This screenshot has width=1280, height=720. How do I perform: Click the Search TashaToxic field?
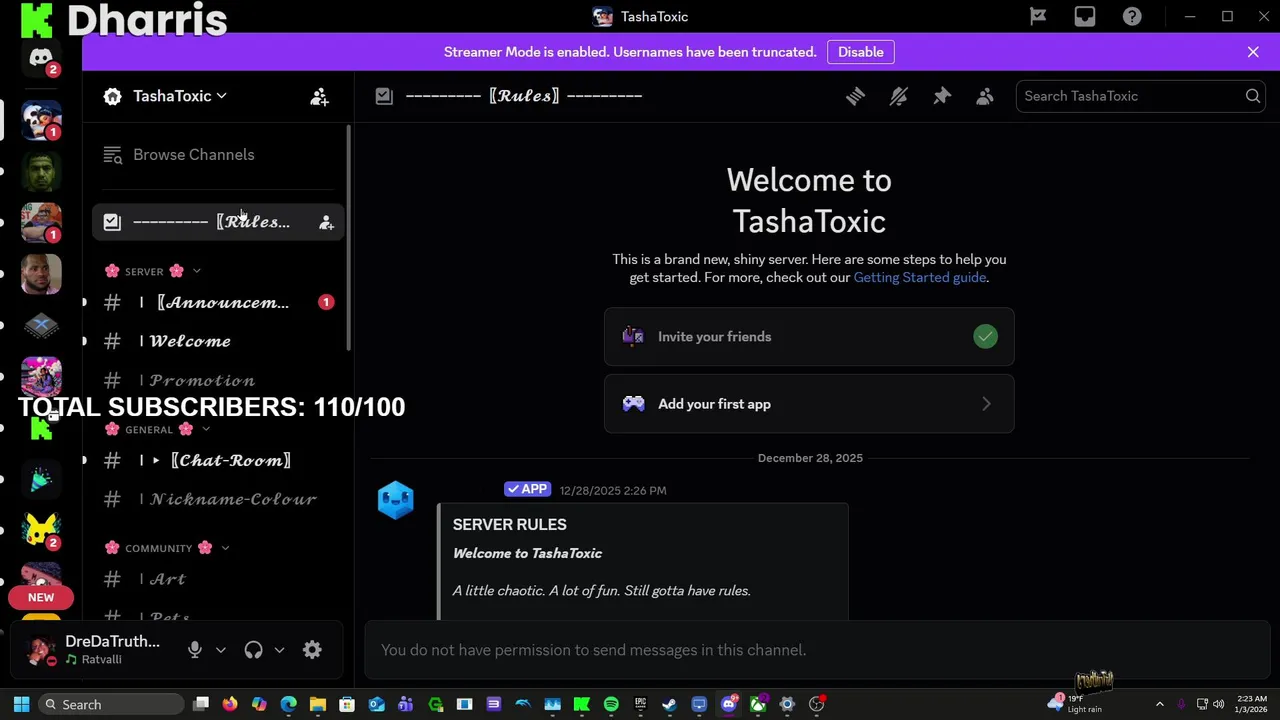coord(1140,96)
